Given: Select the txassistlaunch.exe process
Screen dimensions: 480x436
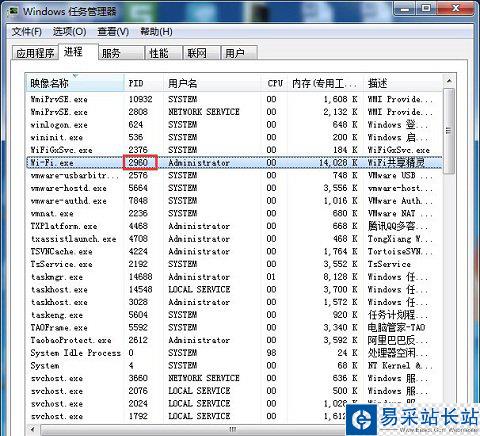Looking at the screenshot, I should click(x=235, y=239).
